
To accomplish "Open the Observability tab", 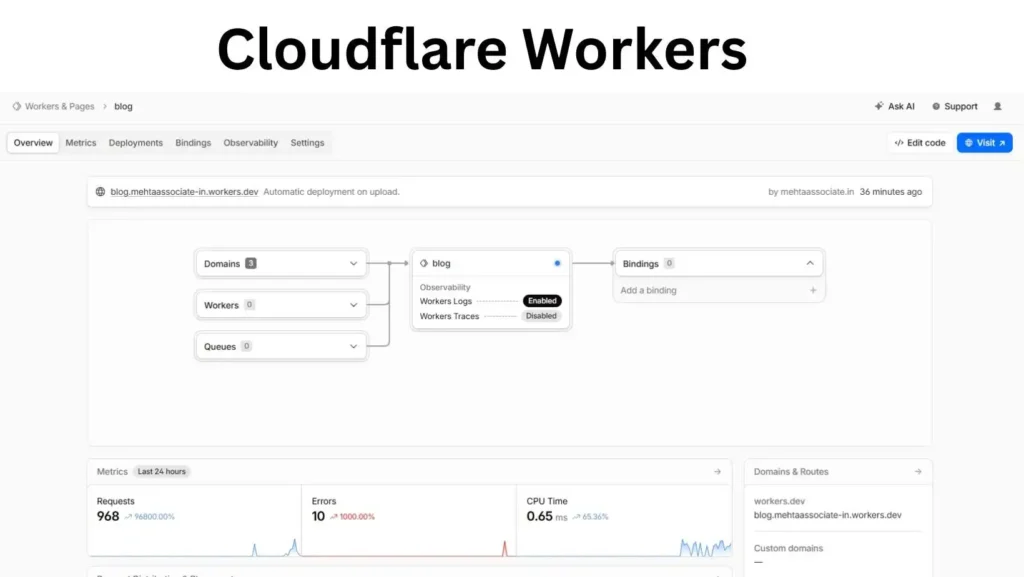I will pos(250,142).
